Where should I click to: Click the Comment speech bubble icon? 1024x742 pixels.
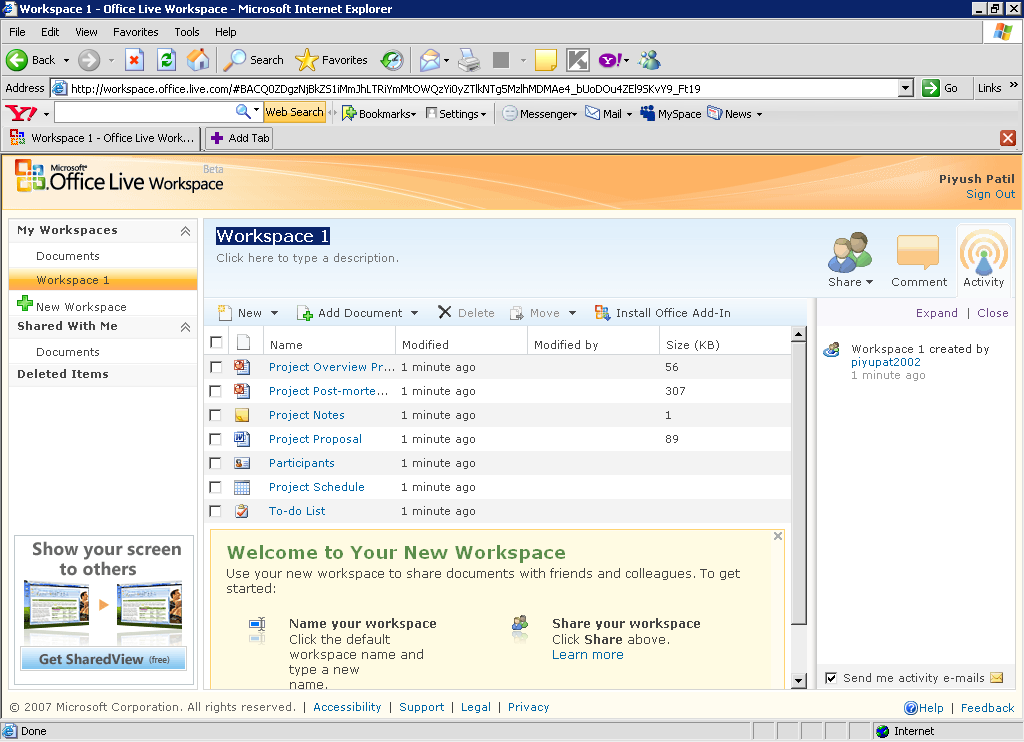(x=918, y=252)
